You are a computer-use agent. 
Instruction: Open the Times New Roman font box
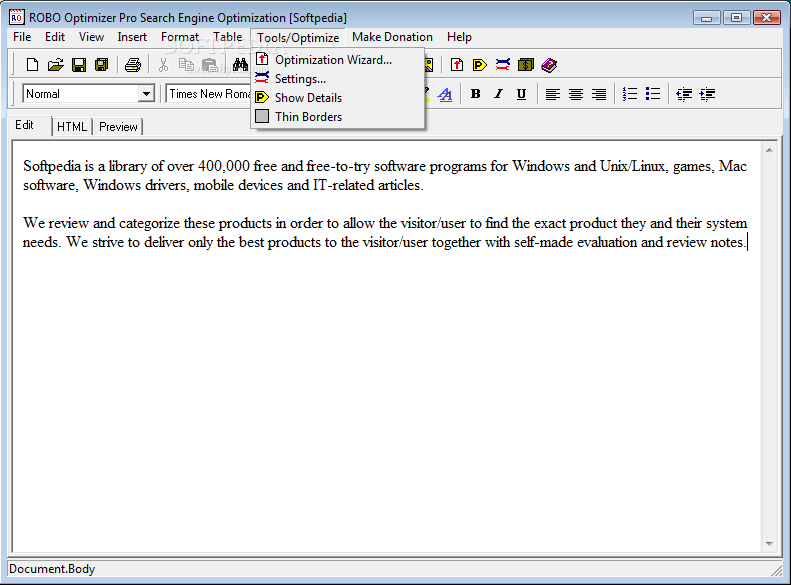point(209,94)
